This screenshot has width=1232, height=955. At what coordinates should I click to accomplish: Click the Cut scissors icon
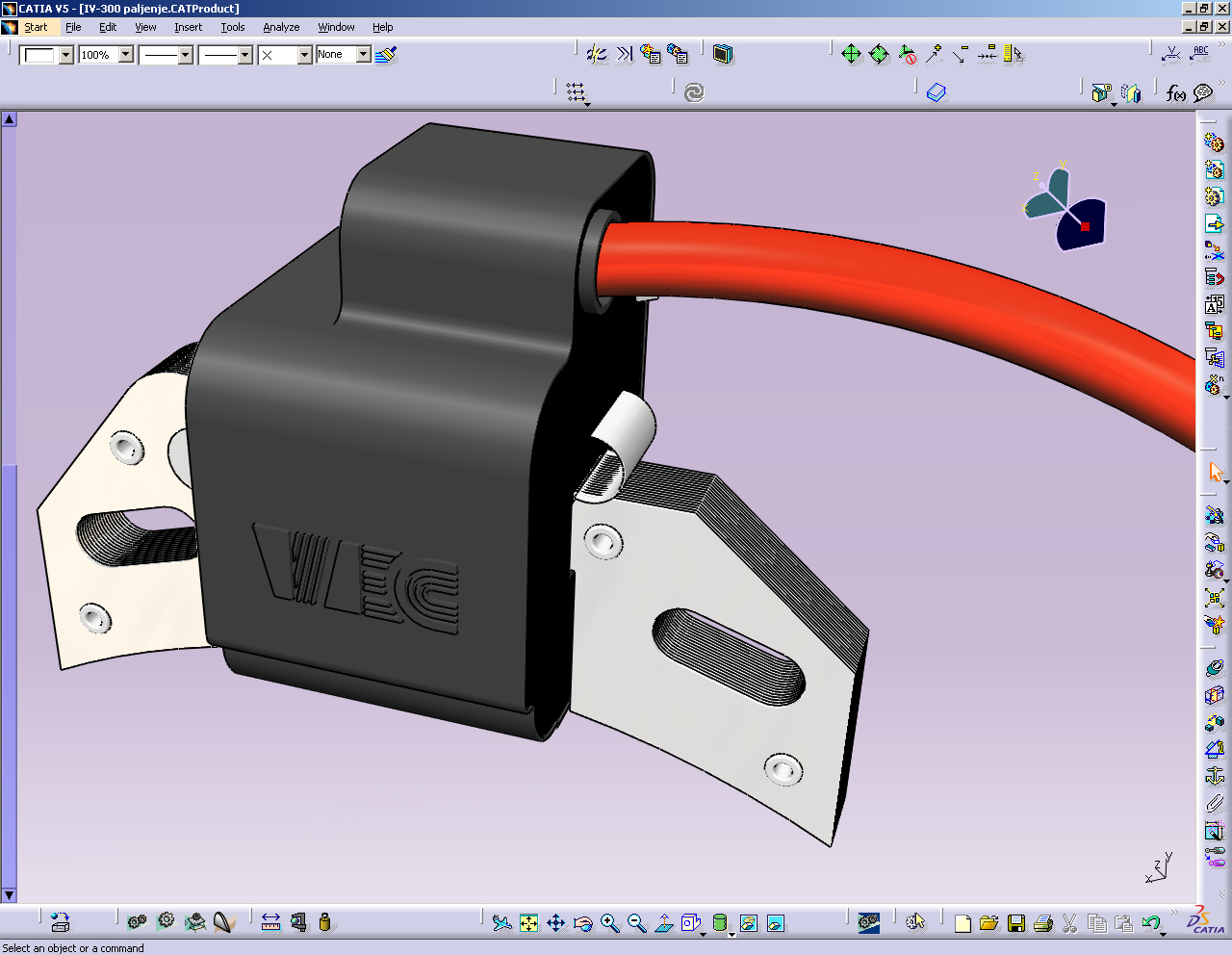pyautogui.click(x=1069, y=923)
